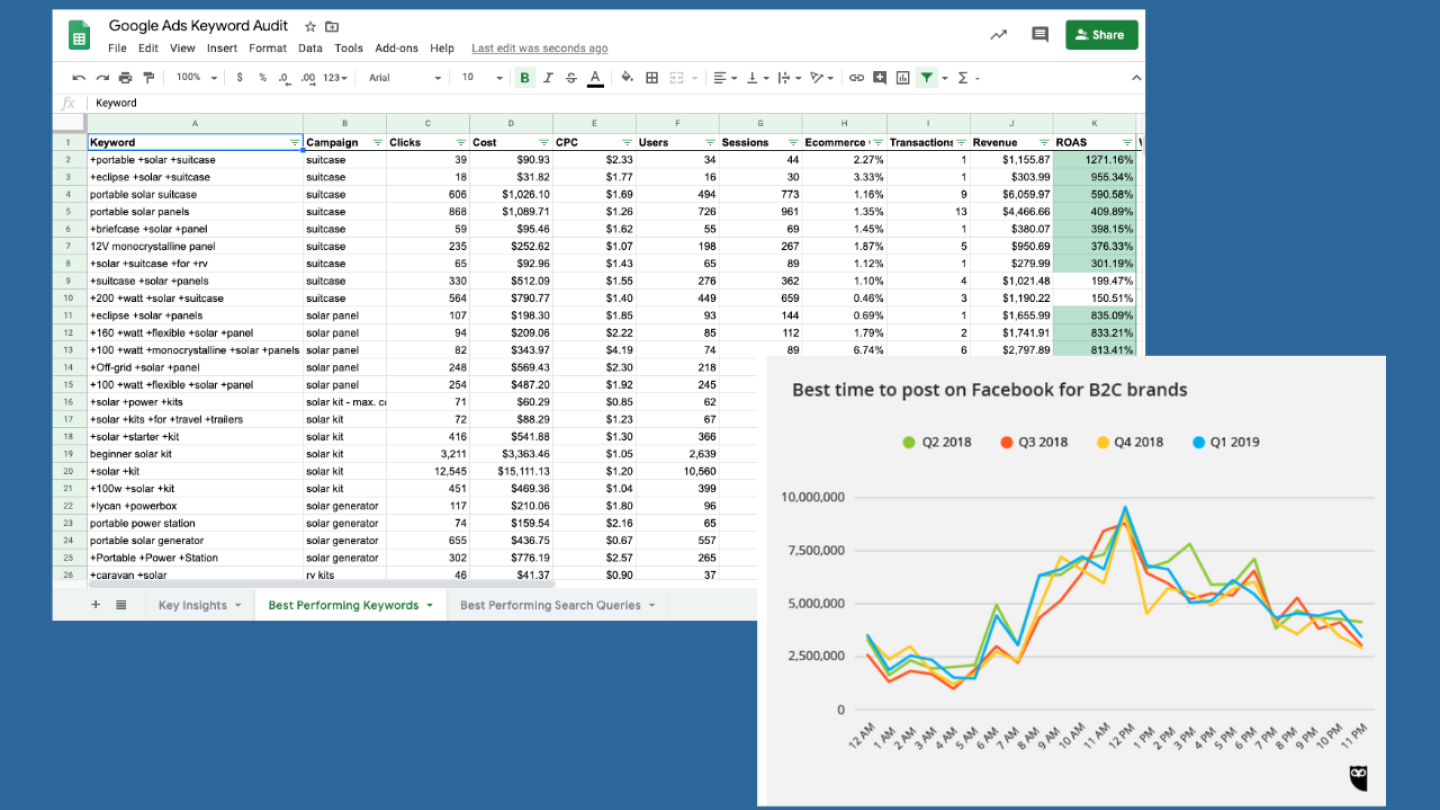Select the Best Performing Keywords tab

click(x=350, y=605)
